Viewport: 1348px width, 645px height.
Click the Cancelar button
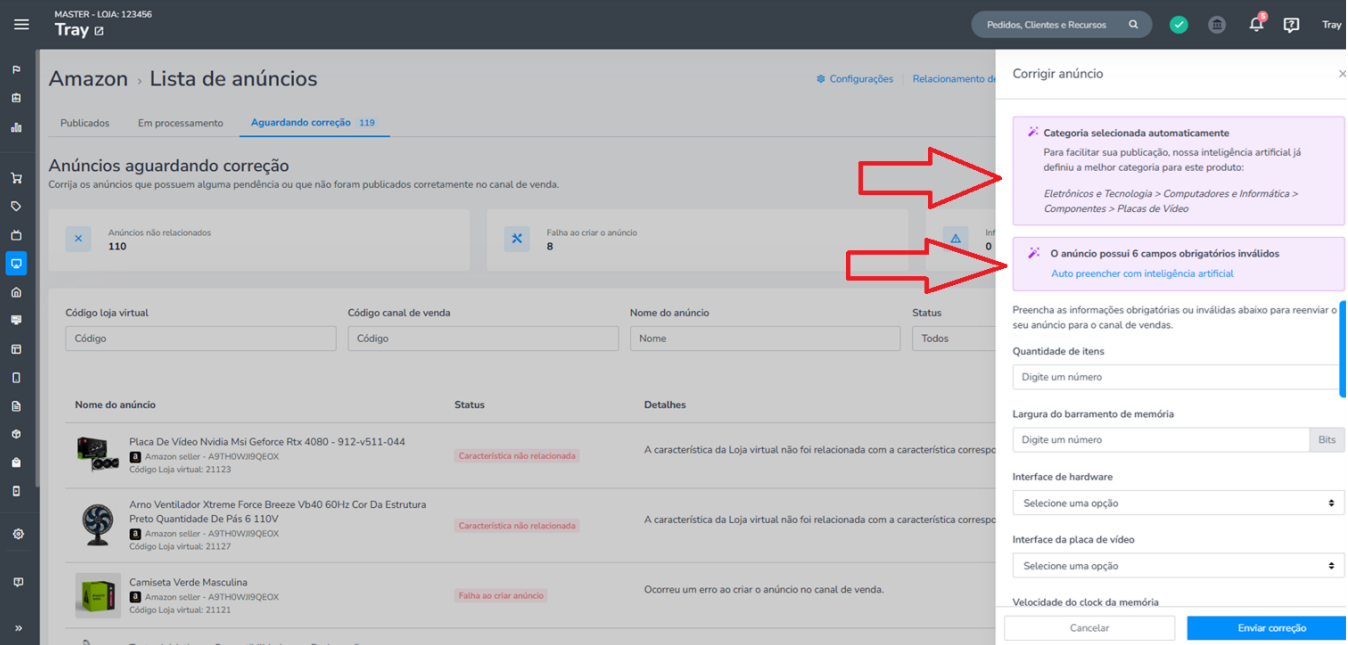(x=1089, y=628)
